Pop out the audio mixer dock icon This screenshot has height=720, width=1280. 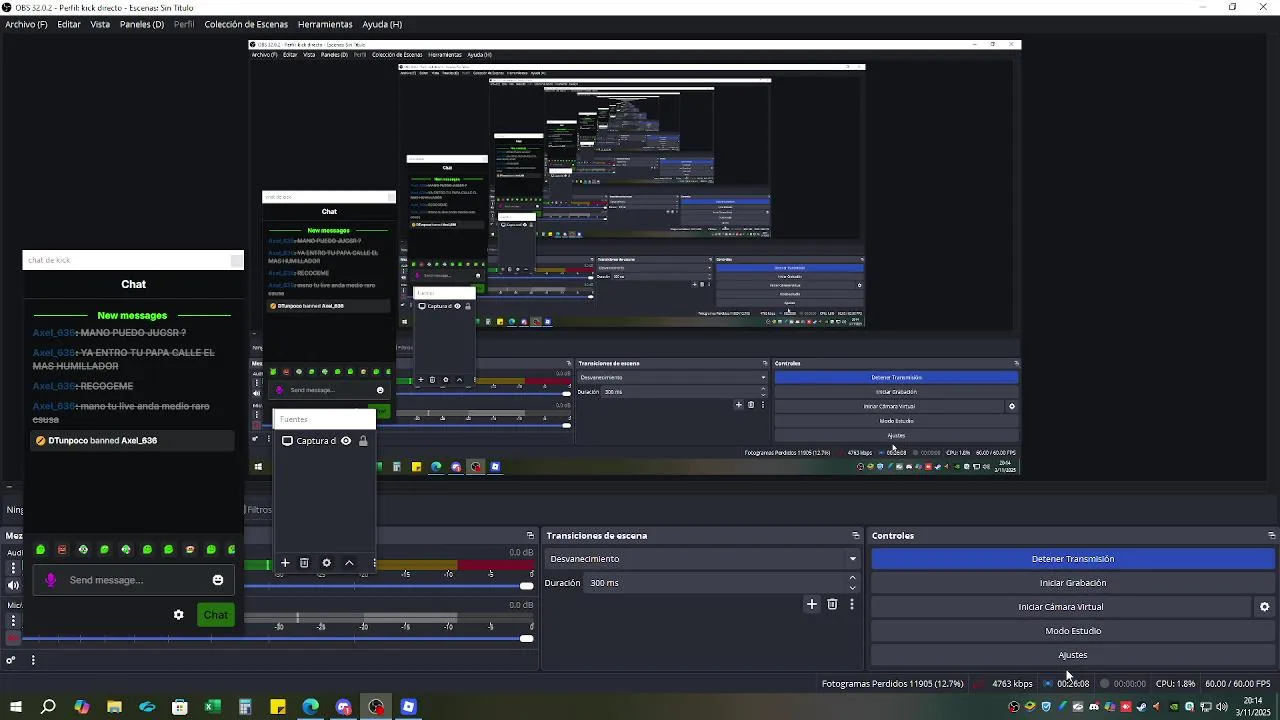[530, 536]
